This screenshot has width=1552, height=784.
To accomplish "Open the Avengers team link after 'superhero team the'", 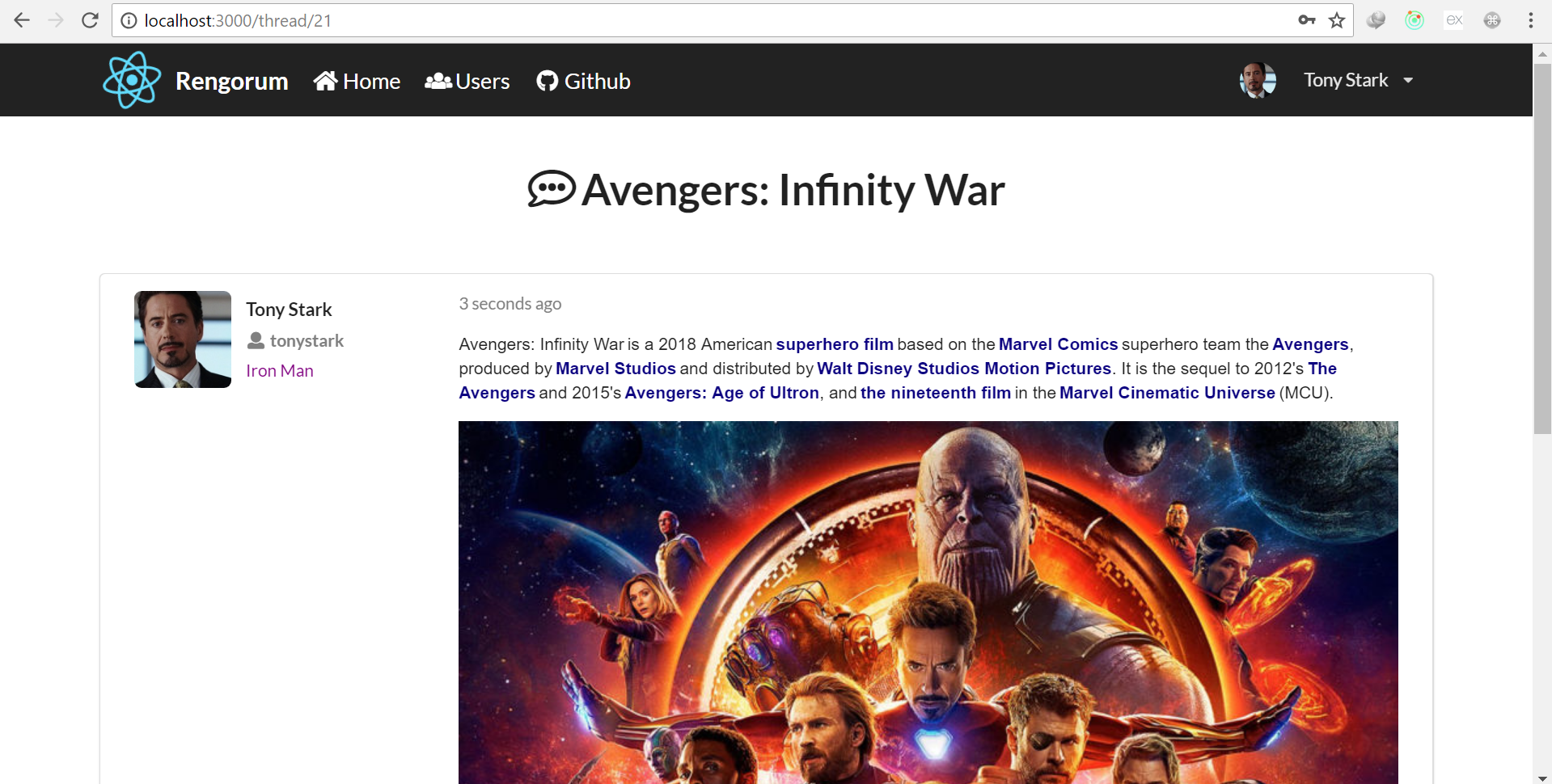I will pos(1310,344).
